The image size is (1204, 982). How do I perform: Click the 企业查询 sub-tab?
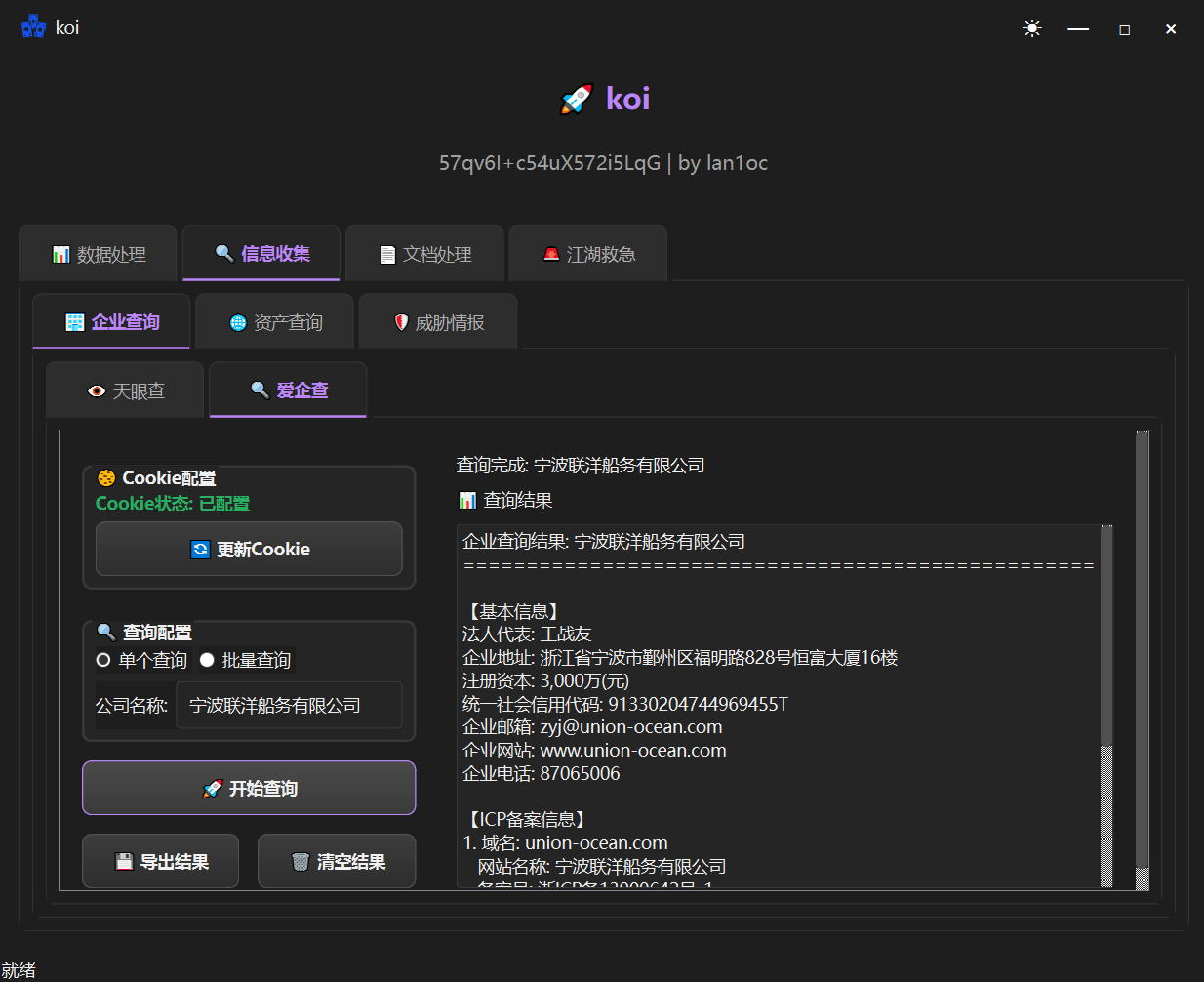pos(112,322)
